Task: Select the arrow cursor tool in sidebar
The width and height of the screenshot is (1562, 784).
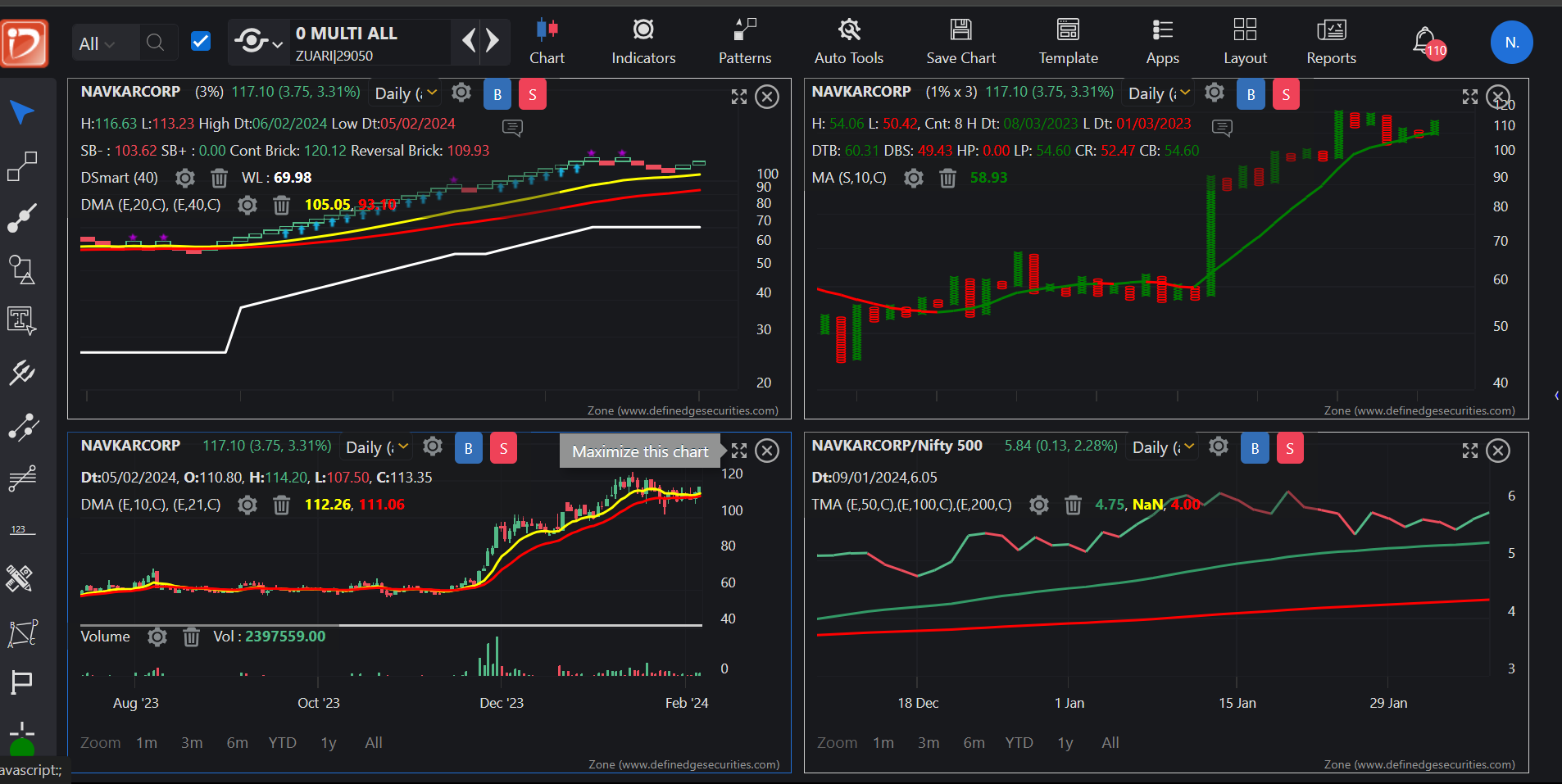Action: pyautogui.click(x=22, y=112)
